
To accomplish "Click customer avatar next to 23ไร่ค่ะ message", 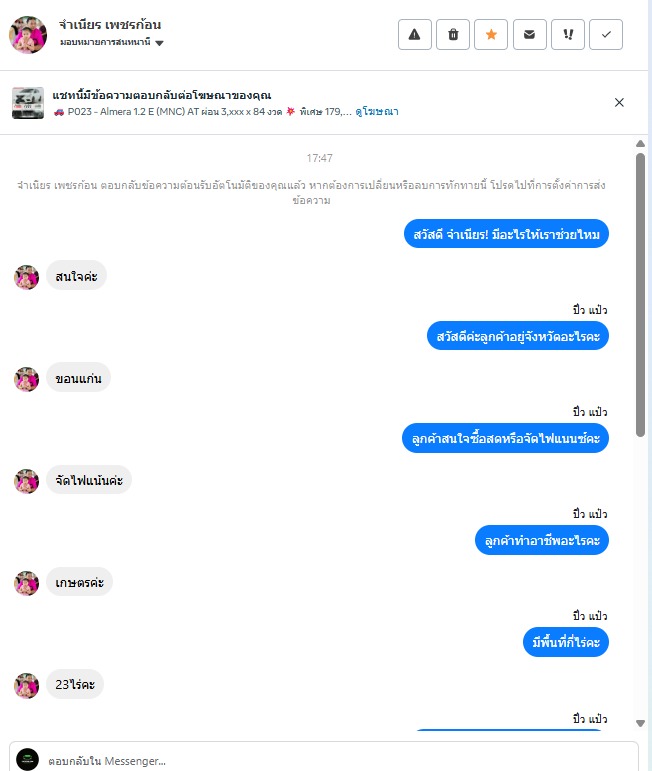I will [x=27, y=685].
